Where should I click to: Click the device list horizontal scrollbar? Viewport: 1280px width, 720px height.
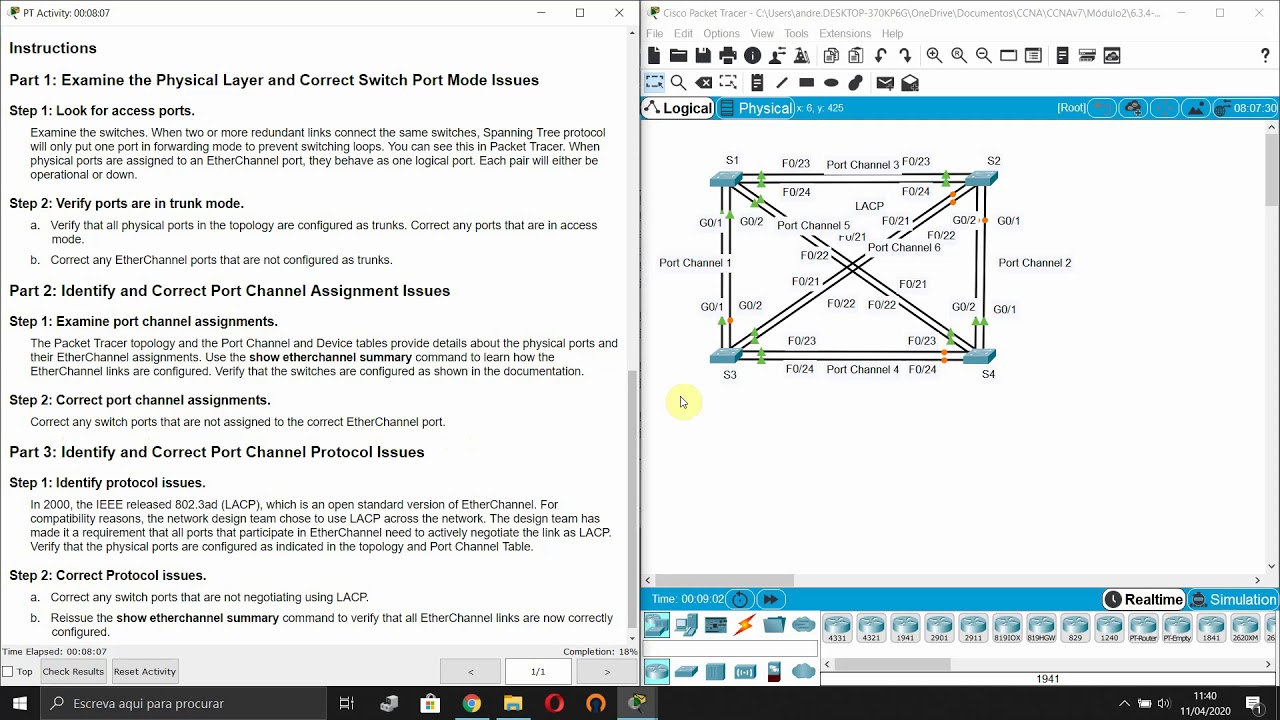892,664
